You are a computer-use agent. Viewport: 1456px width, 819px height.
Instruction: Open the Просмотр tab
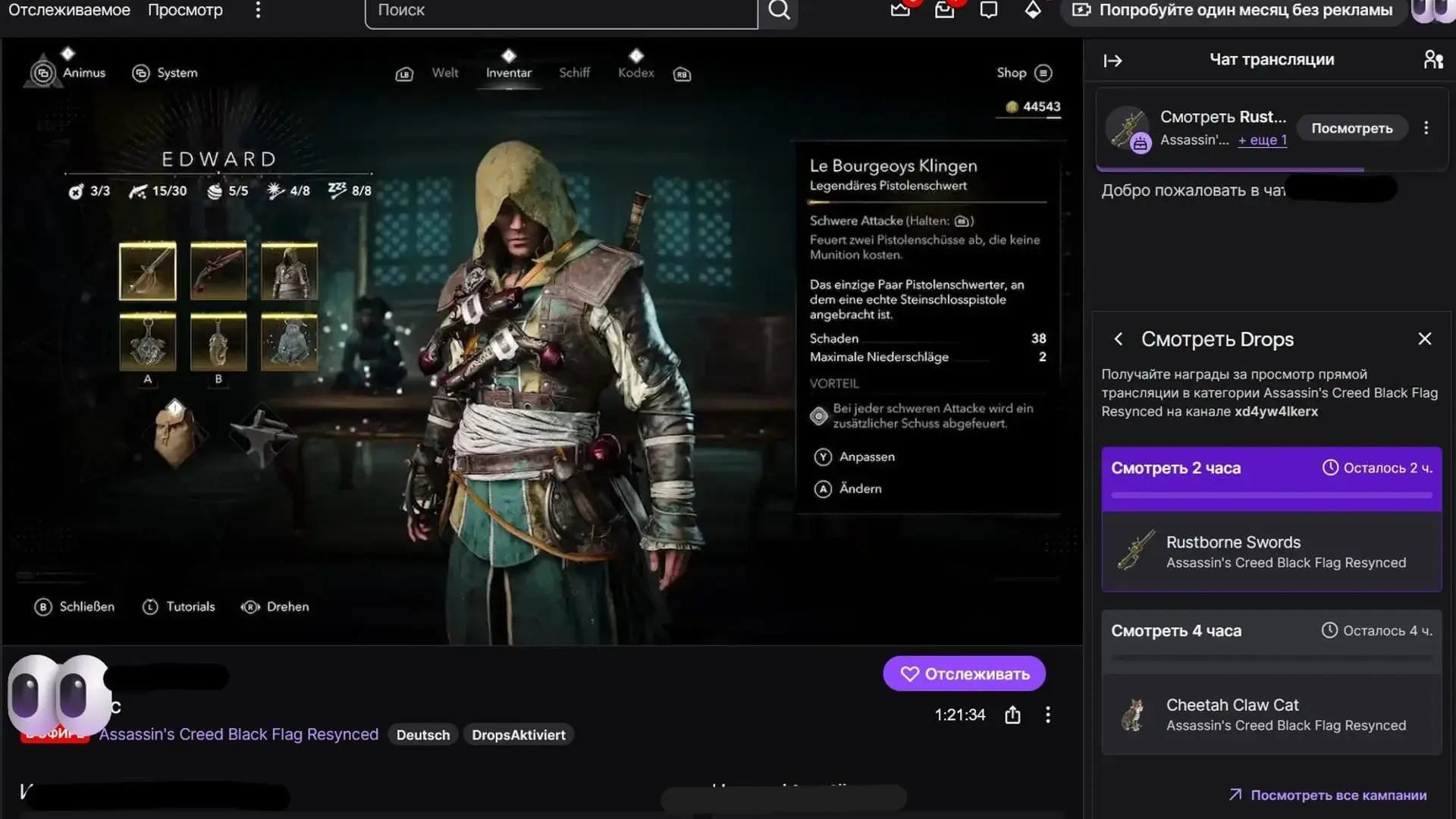(185, 10)
